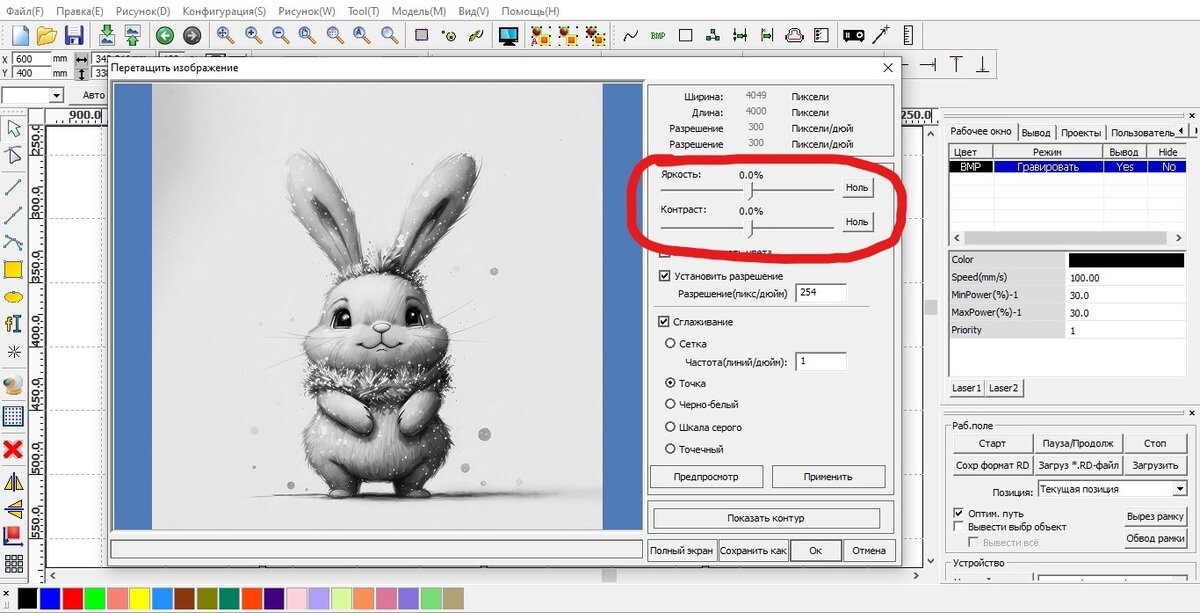Open the Конфигурация(S) menu

click(x=225, y=11)
